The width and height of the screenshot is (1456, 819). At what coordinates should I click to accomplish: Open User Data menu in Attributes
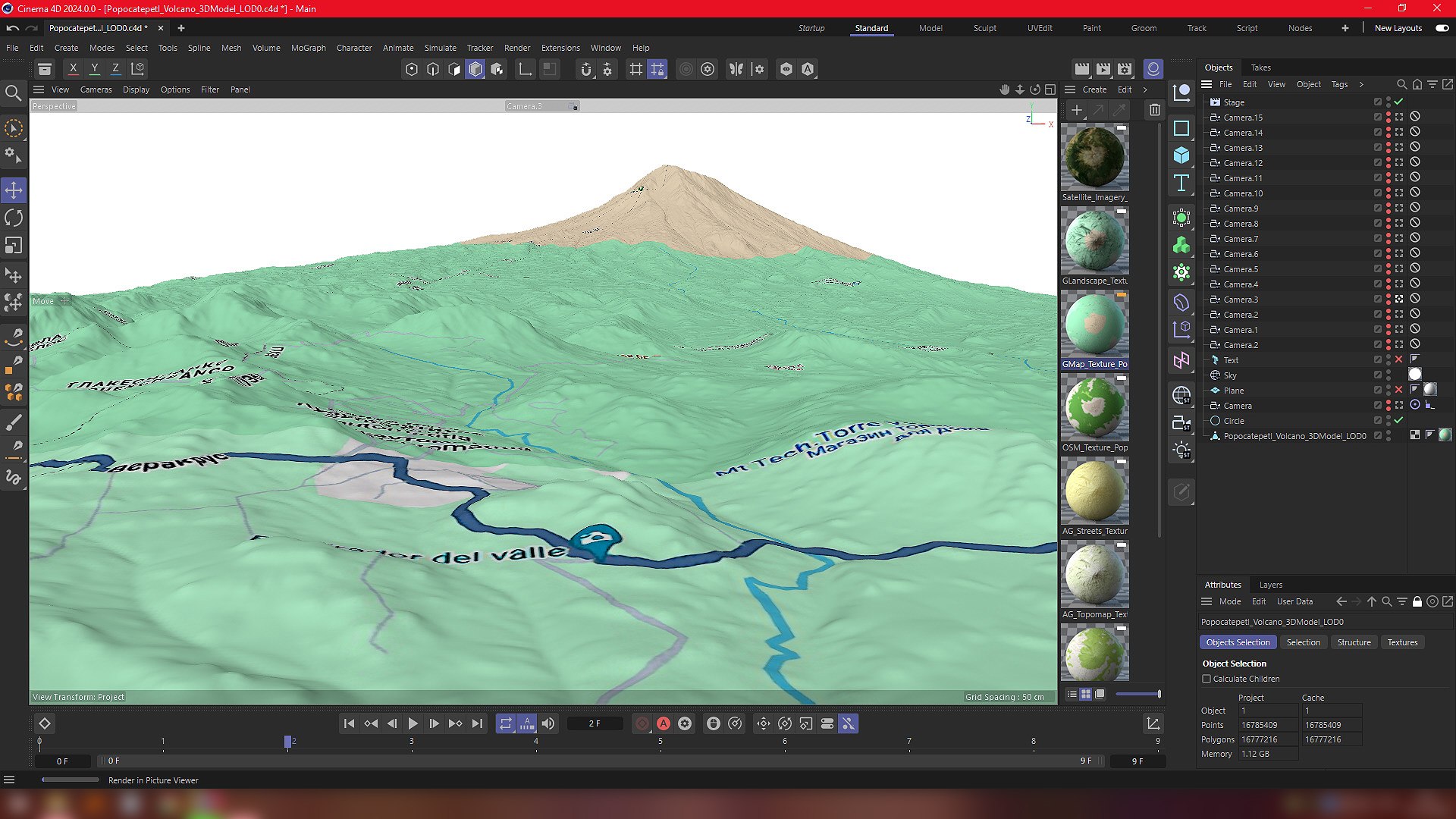[x=1294, y=601]
